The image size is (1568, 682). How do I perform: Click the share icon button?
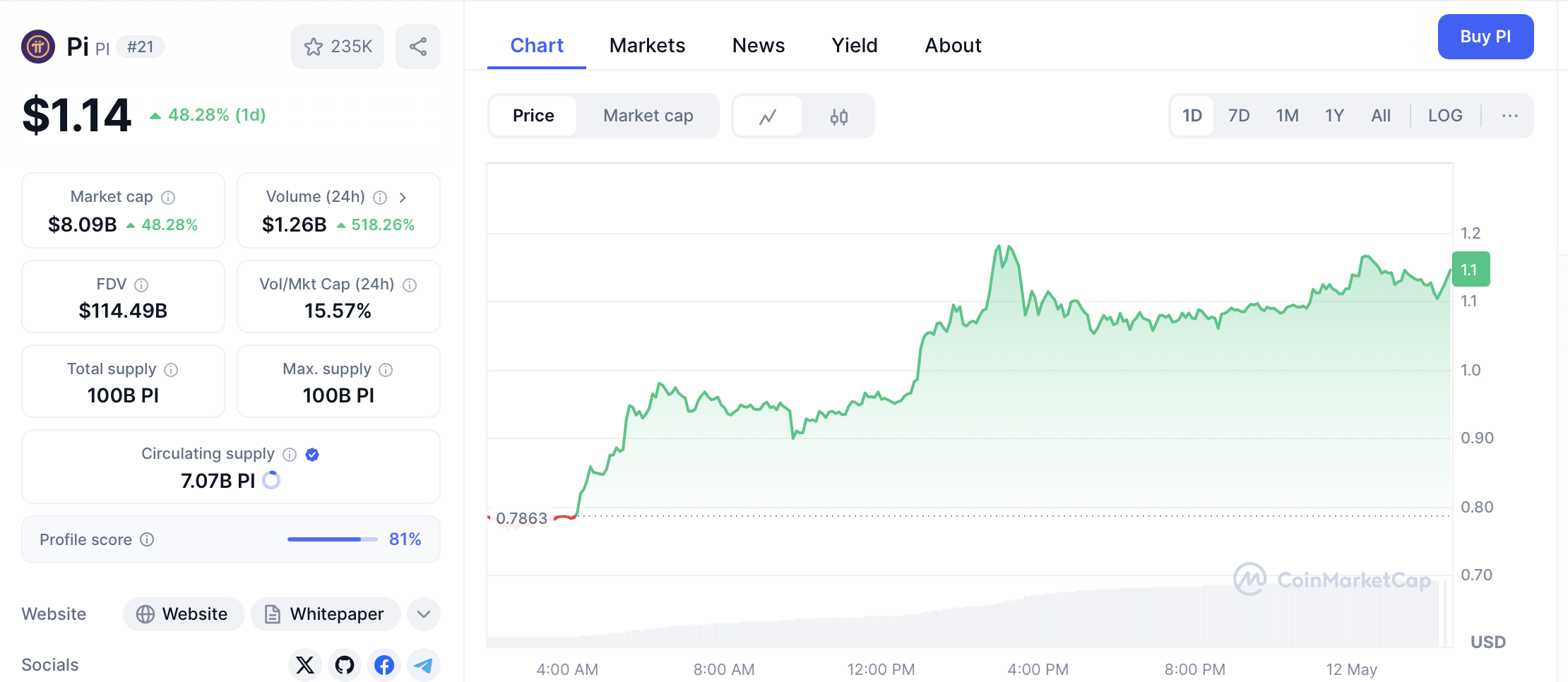[x=418, y=47]
